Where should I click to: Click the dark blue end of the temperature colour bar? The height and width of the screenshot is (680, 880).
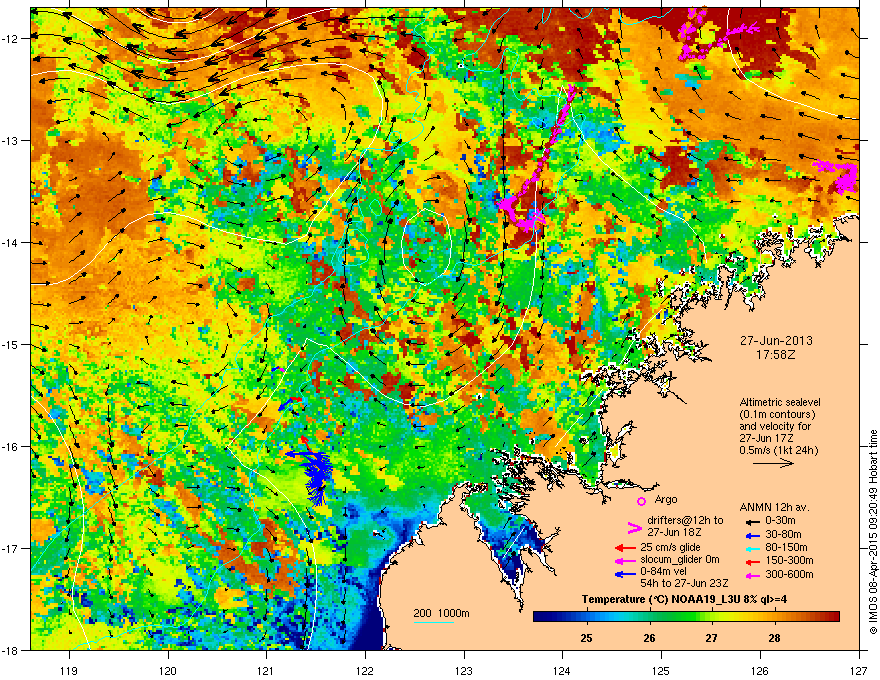542,616
